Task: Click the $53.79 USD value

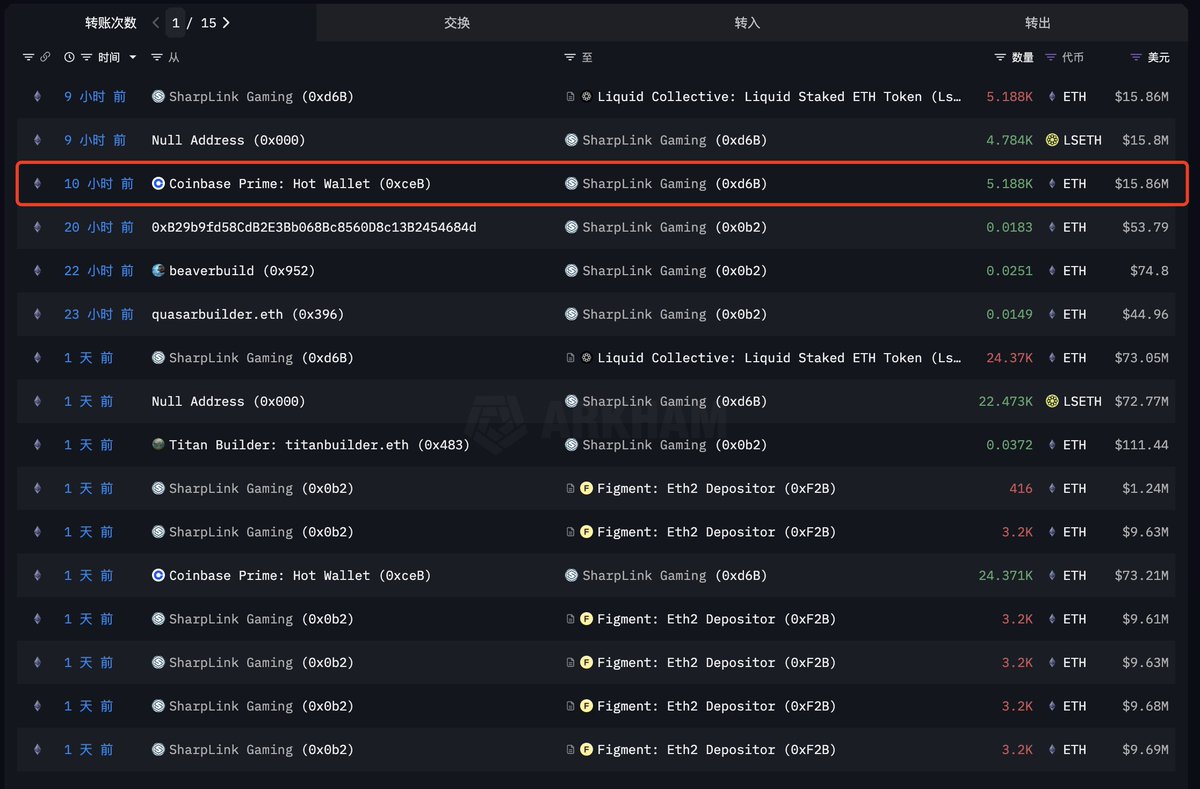Action: (1145, 227)
